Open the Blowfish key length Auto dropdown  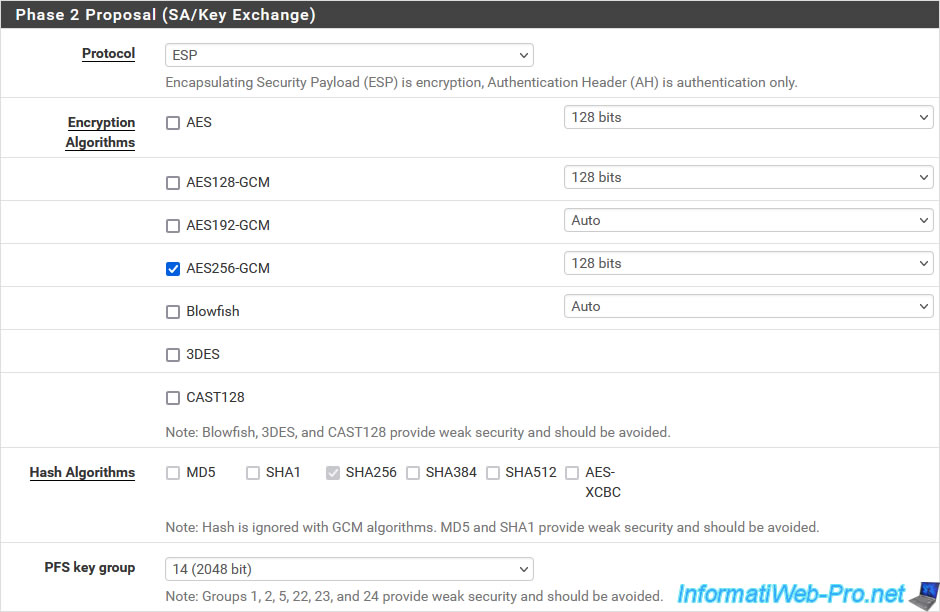click(748, 306)
